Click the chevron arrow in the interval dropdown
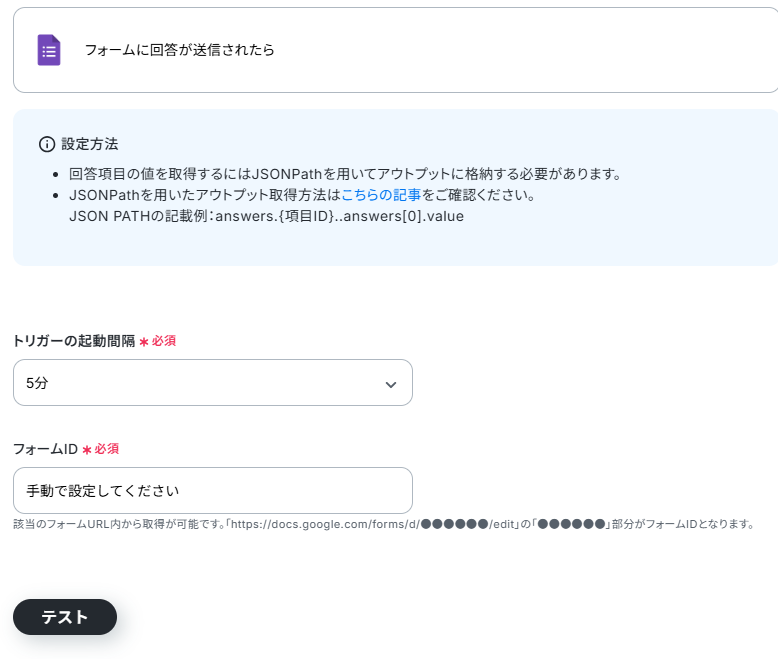Viewport: 778px width, 659px height. click(x=391, y=385)
